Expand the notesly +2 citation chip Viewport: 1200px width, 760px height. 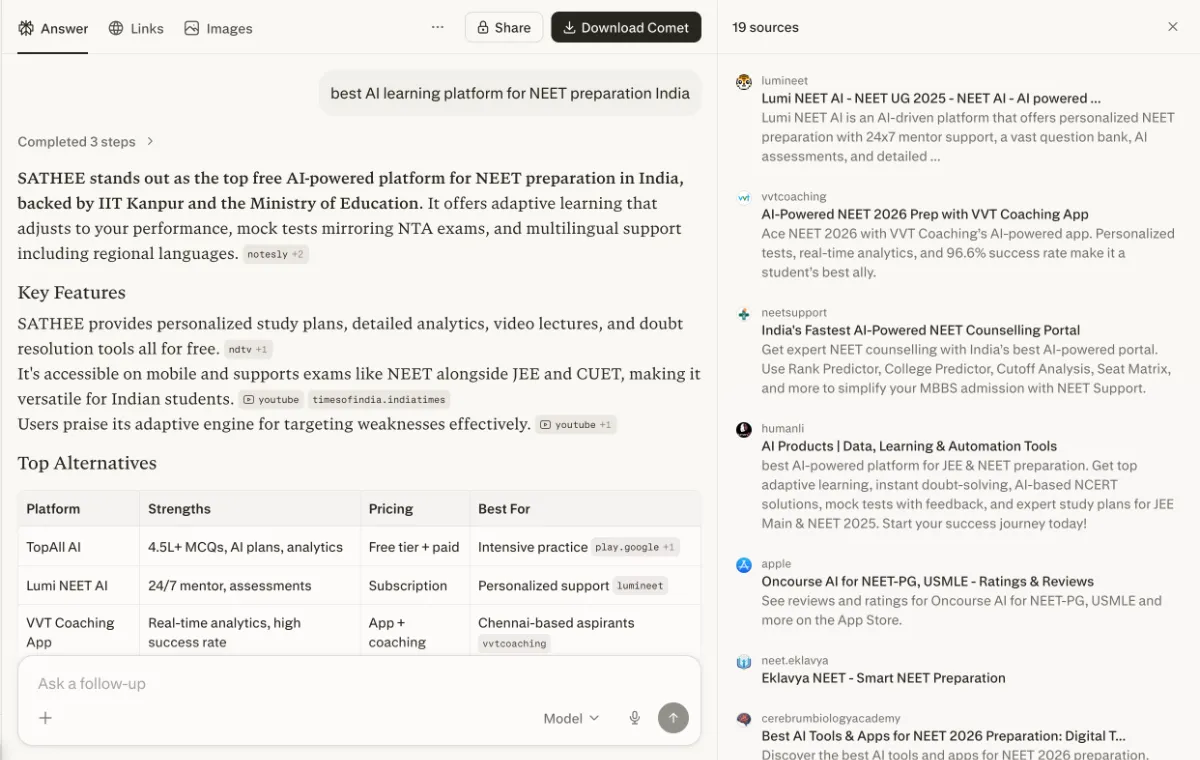point(277,254)
